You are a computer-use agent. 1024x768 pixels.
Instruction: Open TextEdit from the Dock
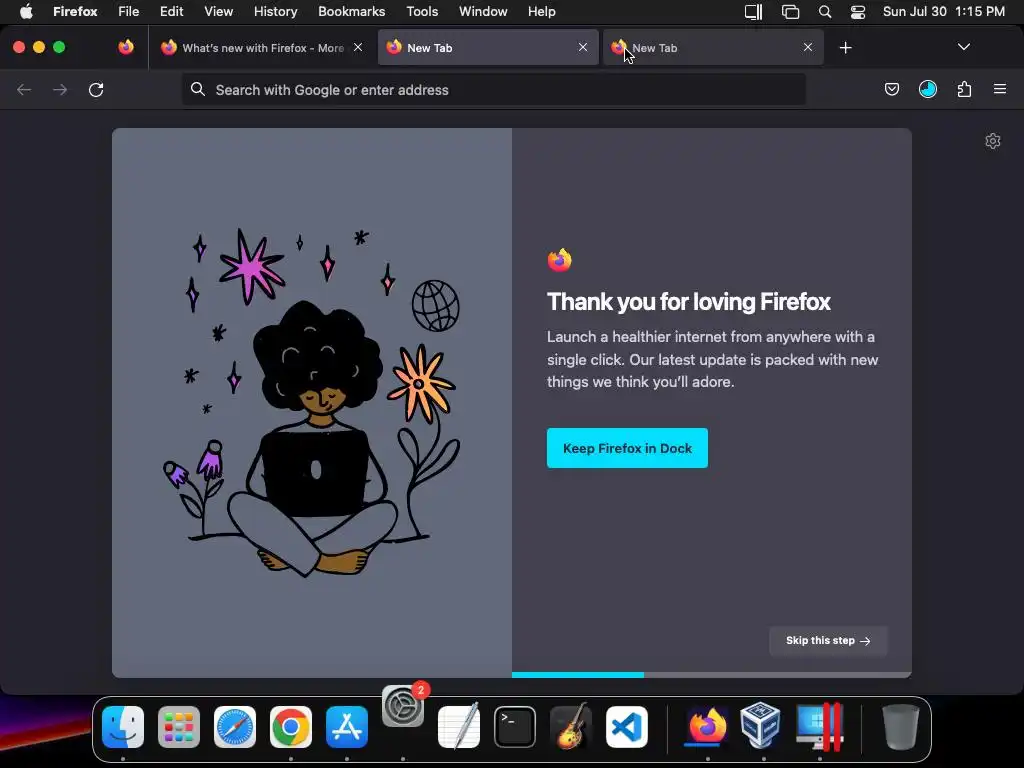click(458, 726)
